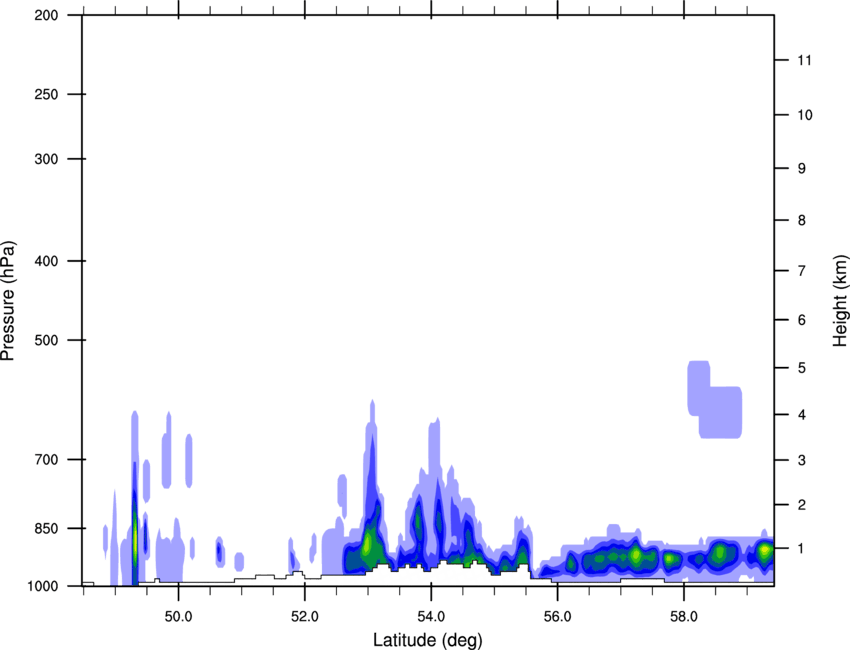The width and height of the screenshot is (850, 650).
Task: Click the 54.0 latitude tick label
Action: coord(432,617)
